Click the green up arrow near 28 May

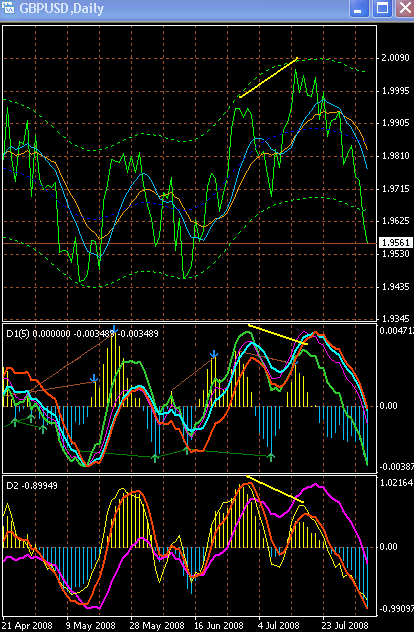point(155,457)
